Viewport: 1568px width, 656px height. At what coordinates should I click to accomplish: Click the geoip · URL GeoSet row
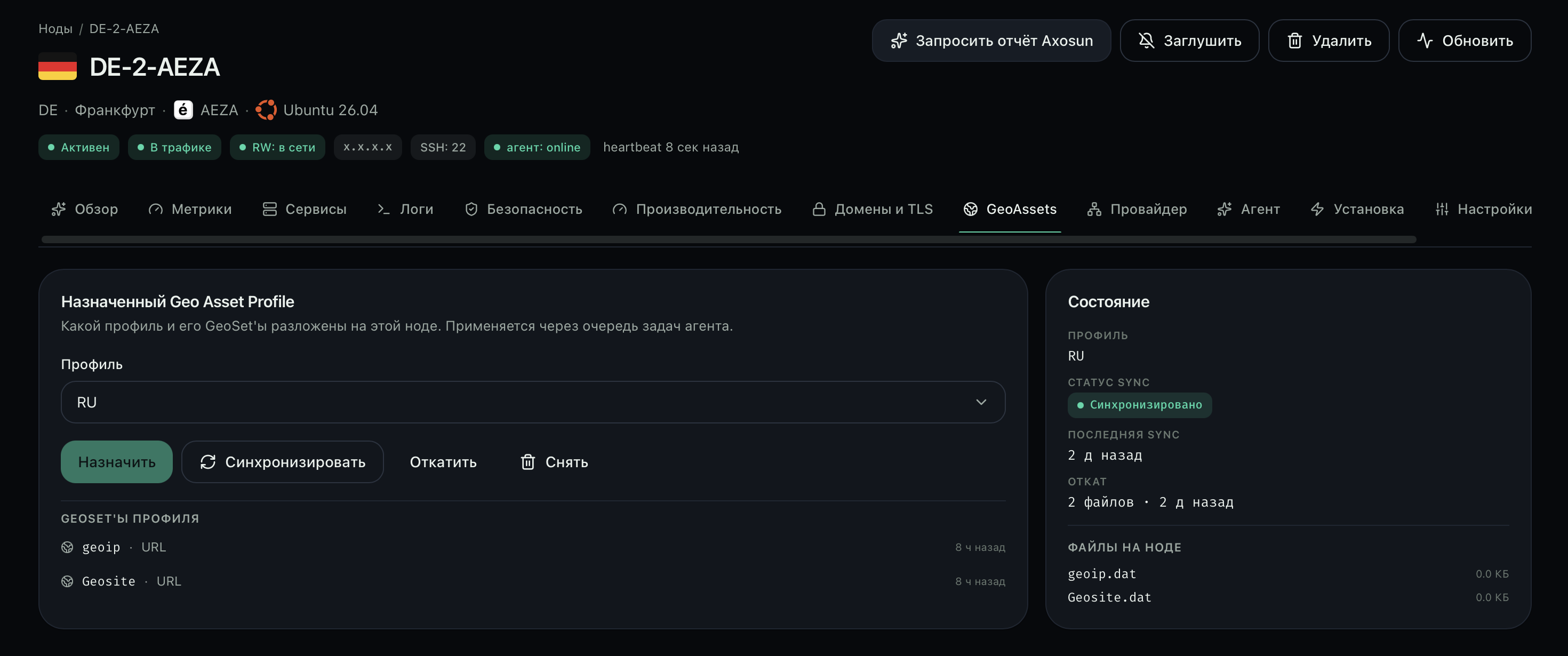coord(533,547)
